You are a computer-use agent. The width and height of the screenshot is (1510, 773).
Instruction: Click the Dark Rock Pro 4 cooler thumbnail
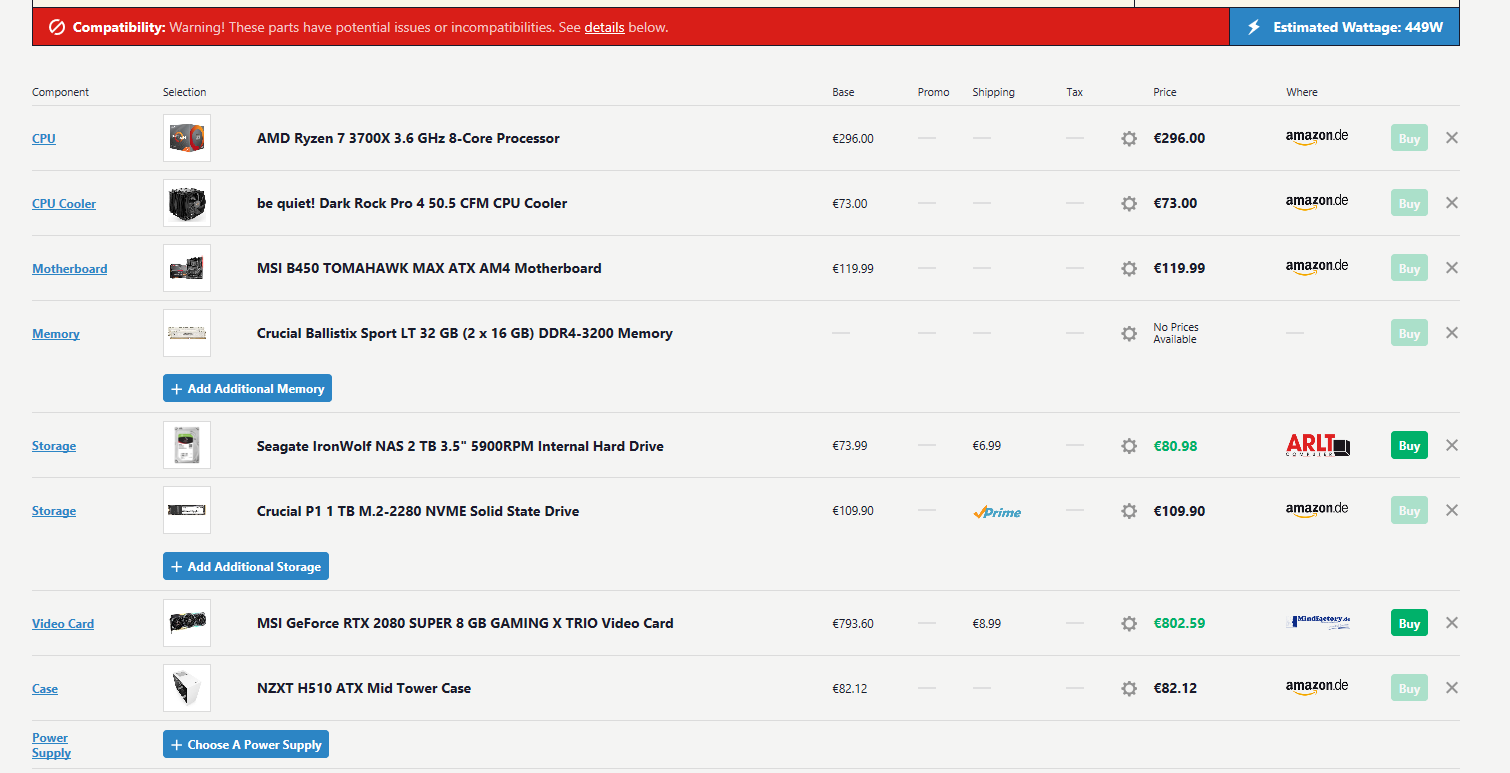[x=187, y=203]
